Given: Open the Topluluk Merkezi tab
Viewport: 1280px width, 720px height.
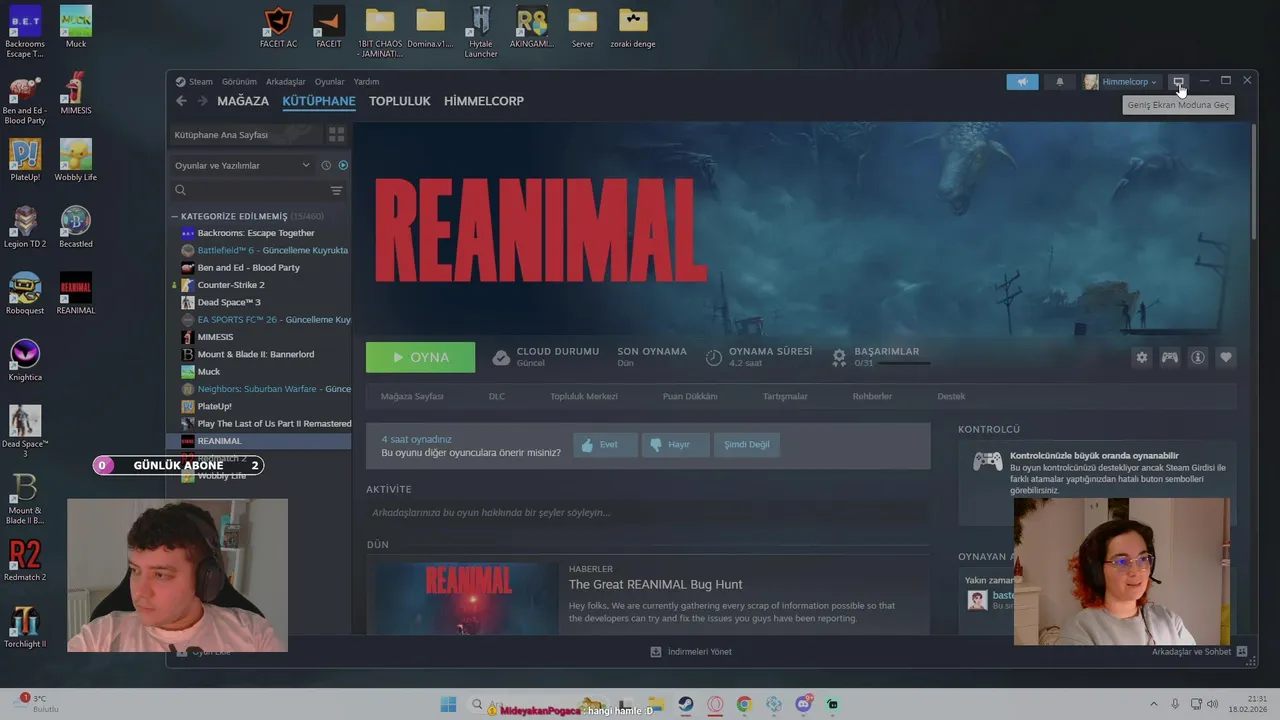Looking at the screenshot, I should pos(584,396).
